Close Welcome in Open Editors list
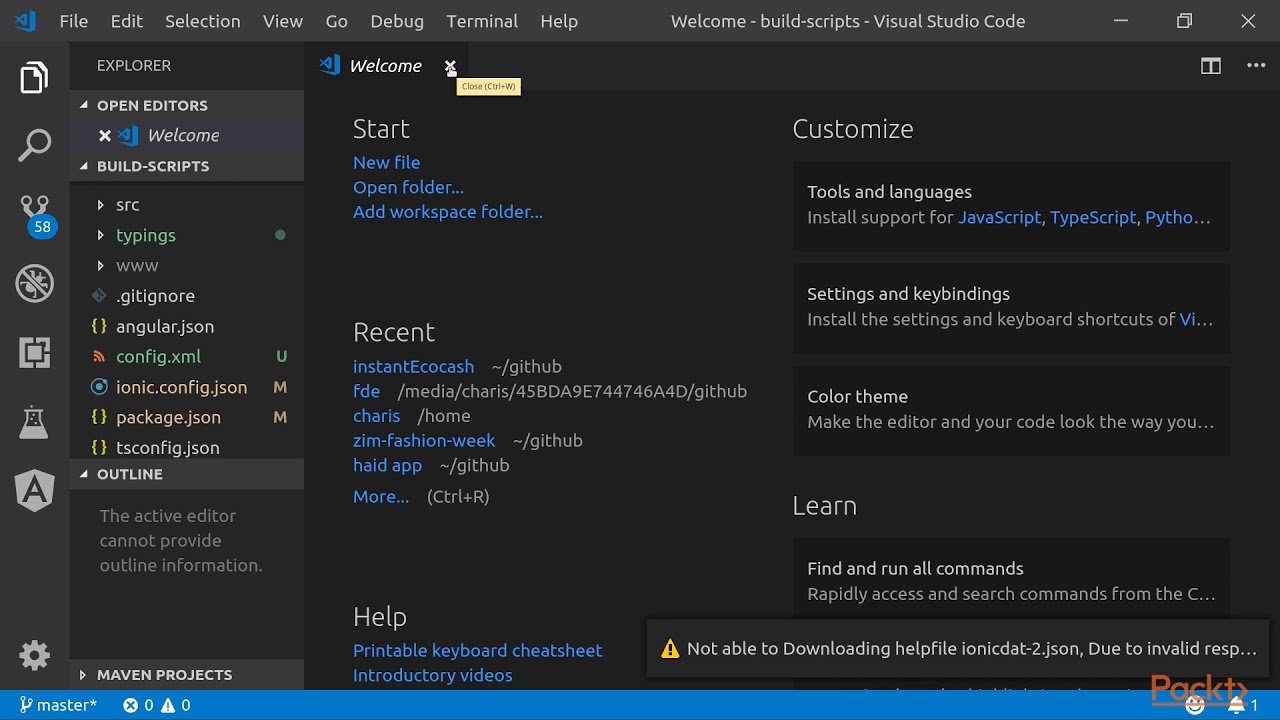 coord(105,136)
